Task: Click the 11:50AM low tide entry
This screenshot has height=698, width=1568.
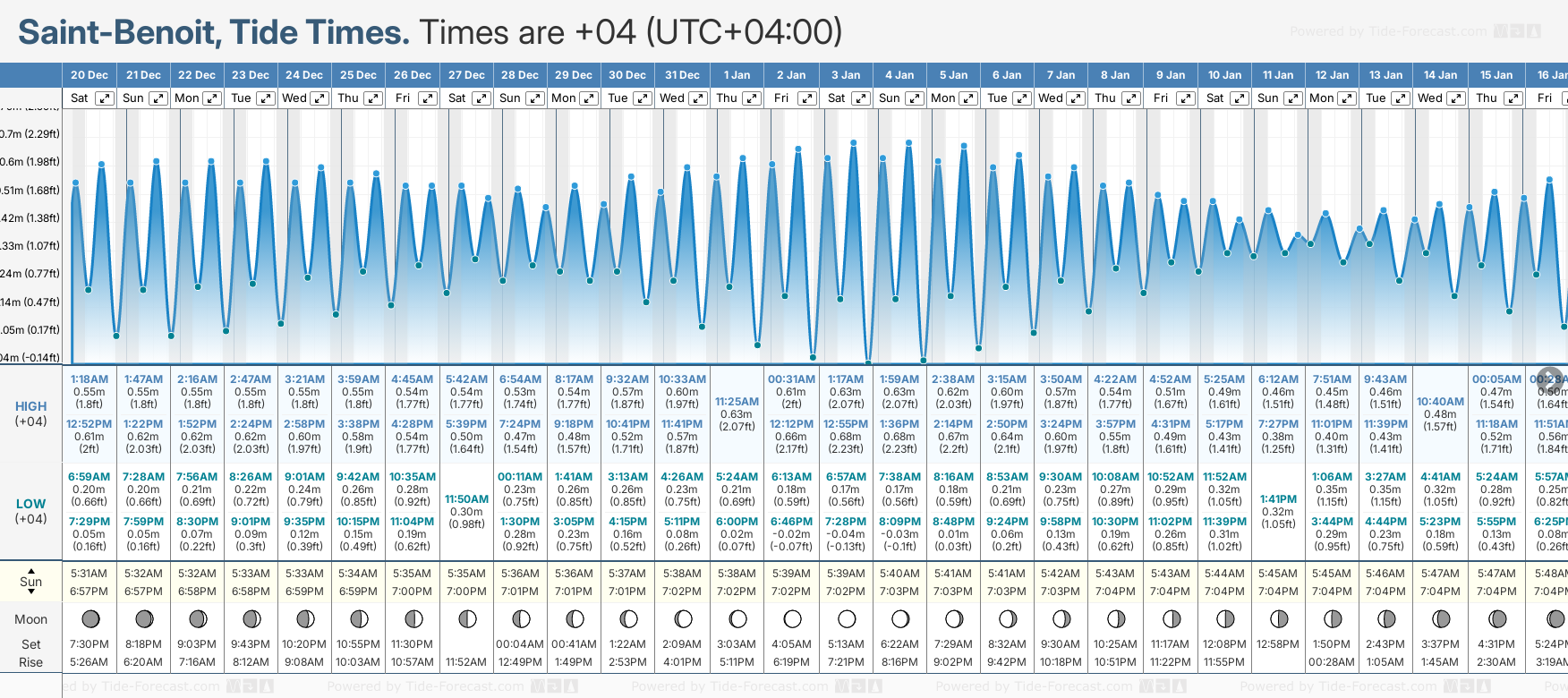Action: pyautogui.click(x=467, y=499)
